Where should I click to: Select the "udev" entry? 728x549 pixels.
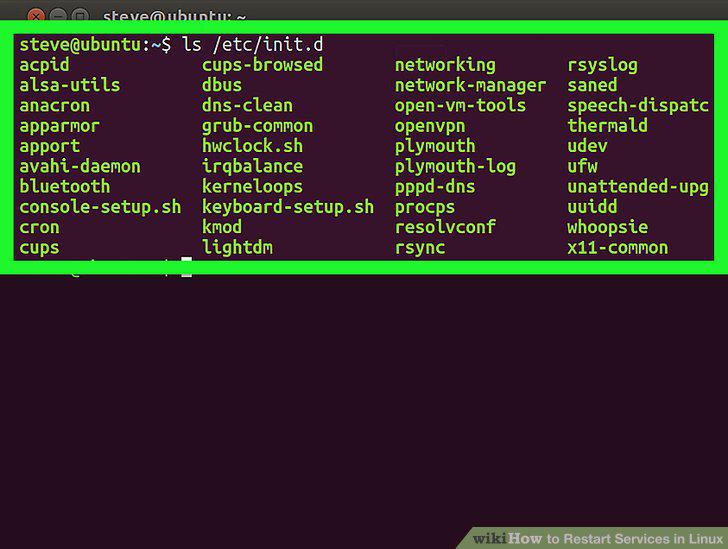(x=587, y=146)
